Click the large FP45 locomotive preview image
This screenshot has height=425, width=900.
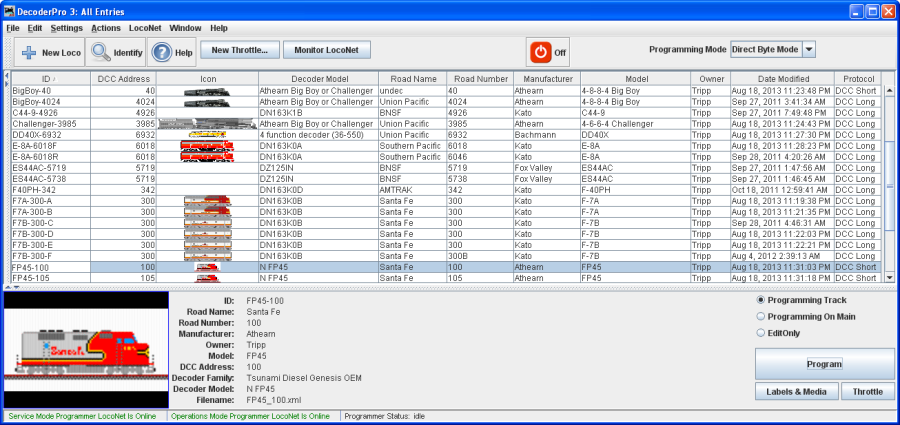(83, 348)
